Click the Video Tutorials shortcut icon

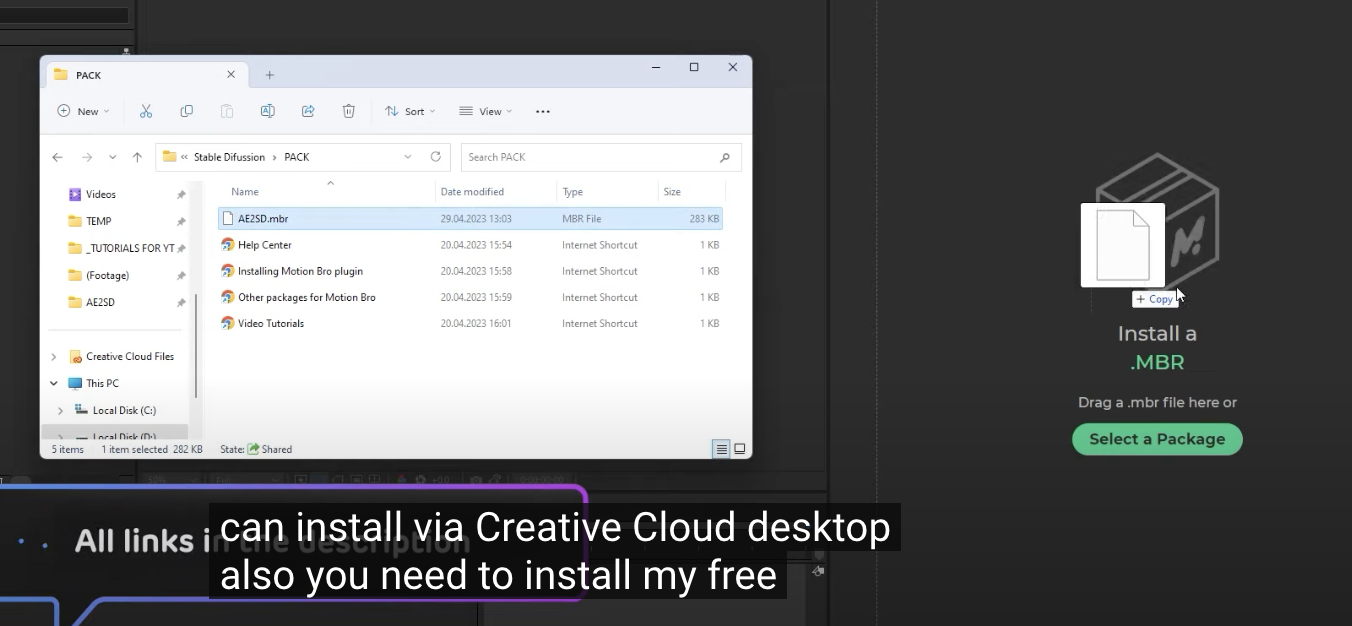228,323
